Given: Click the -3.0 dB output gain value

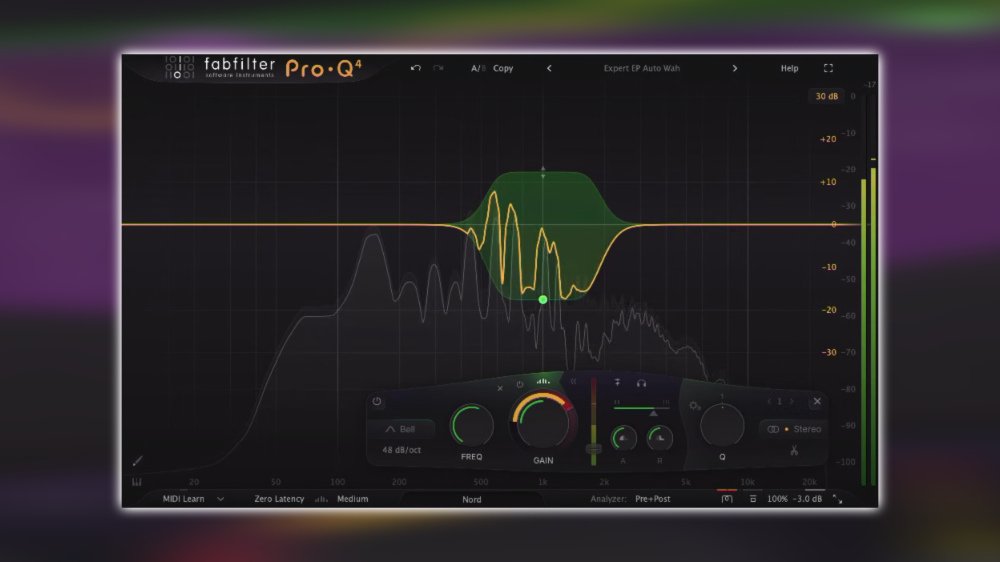Looking at the screenshot, I should tap(808, 499).
